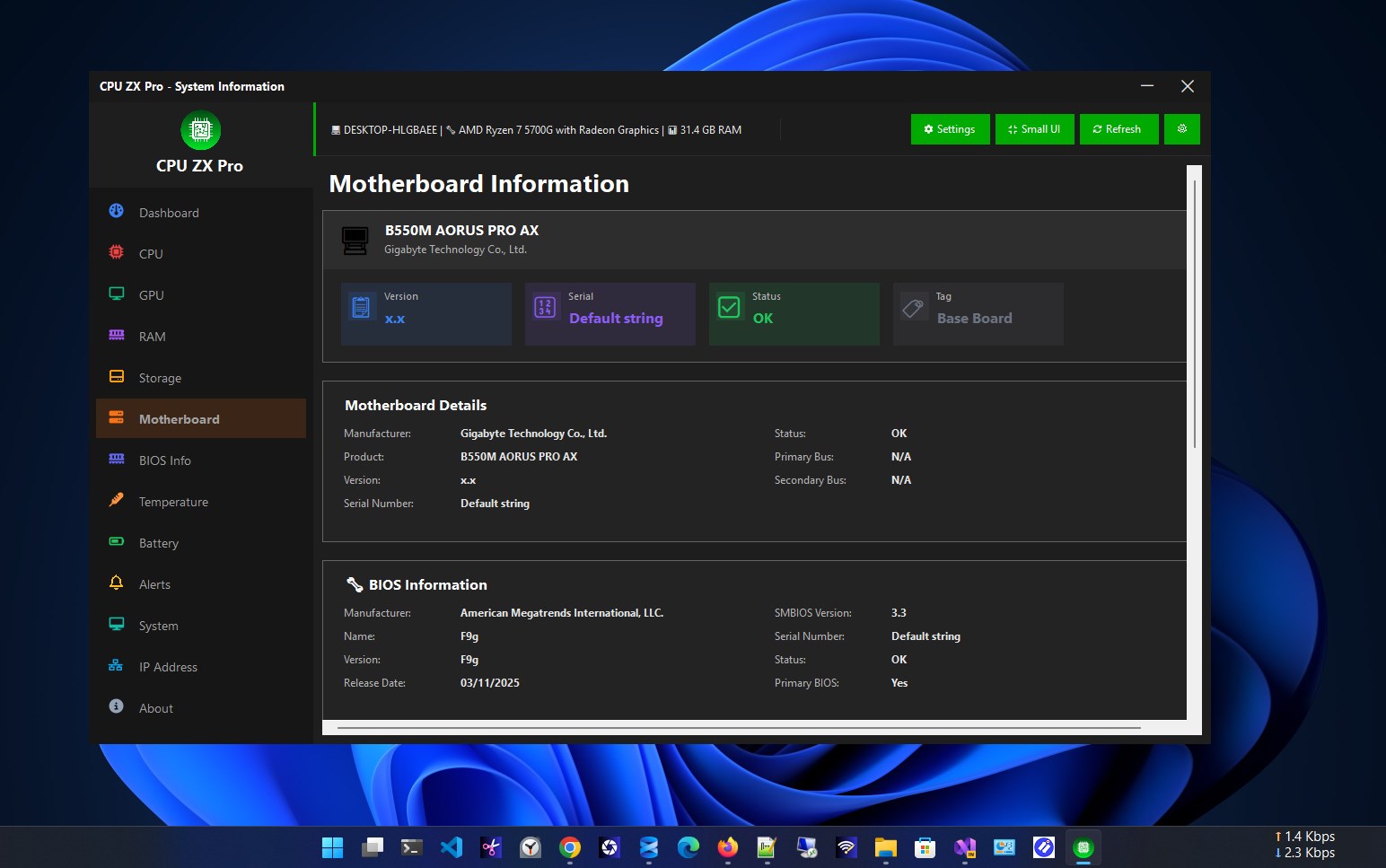Click the System monitor icon

[x=117, y=624]
